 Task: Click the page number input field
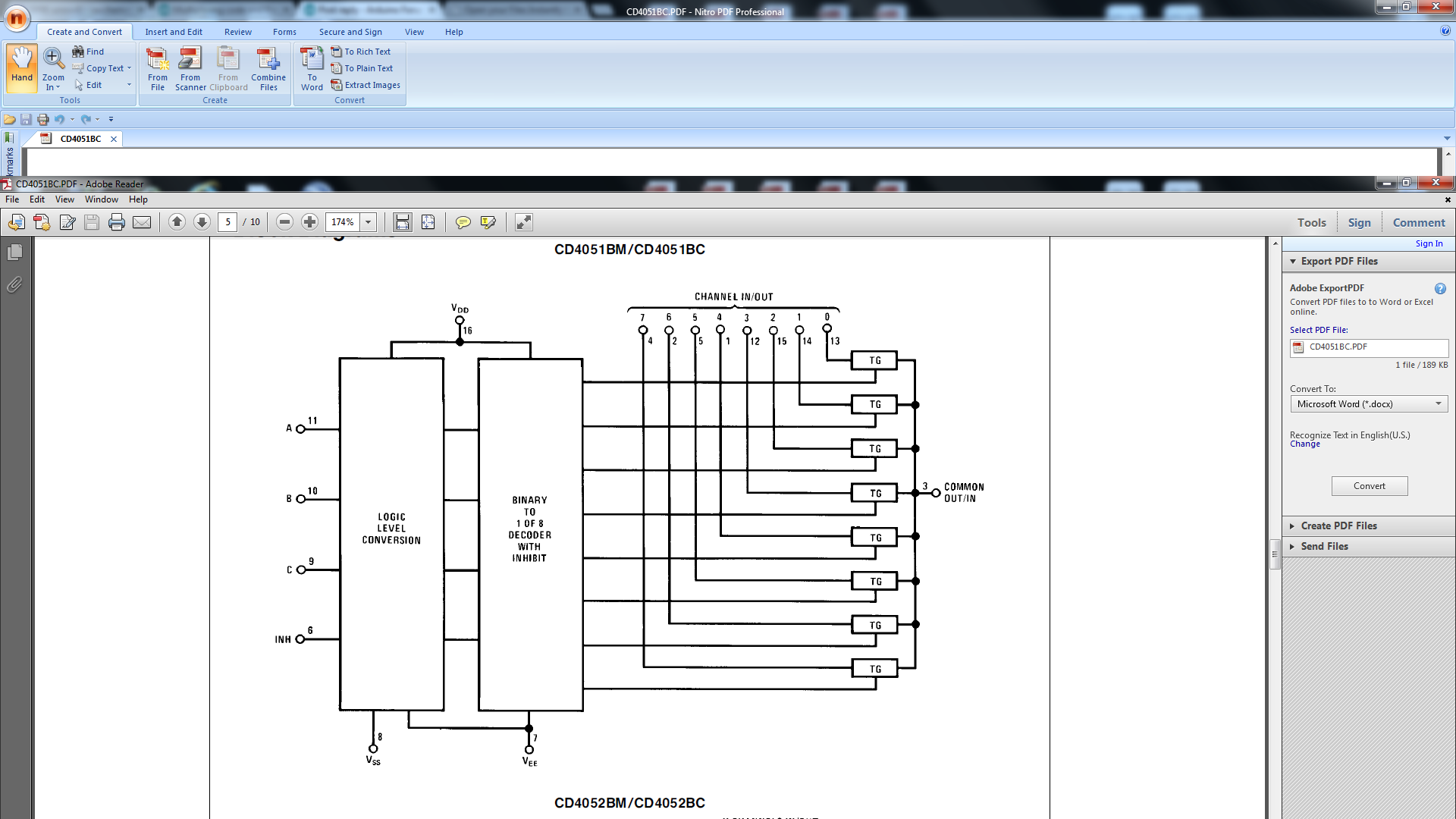[x=227, y=222]
